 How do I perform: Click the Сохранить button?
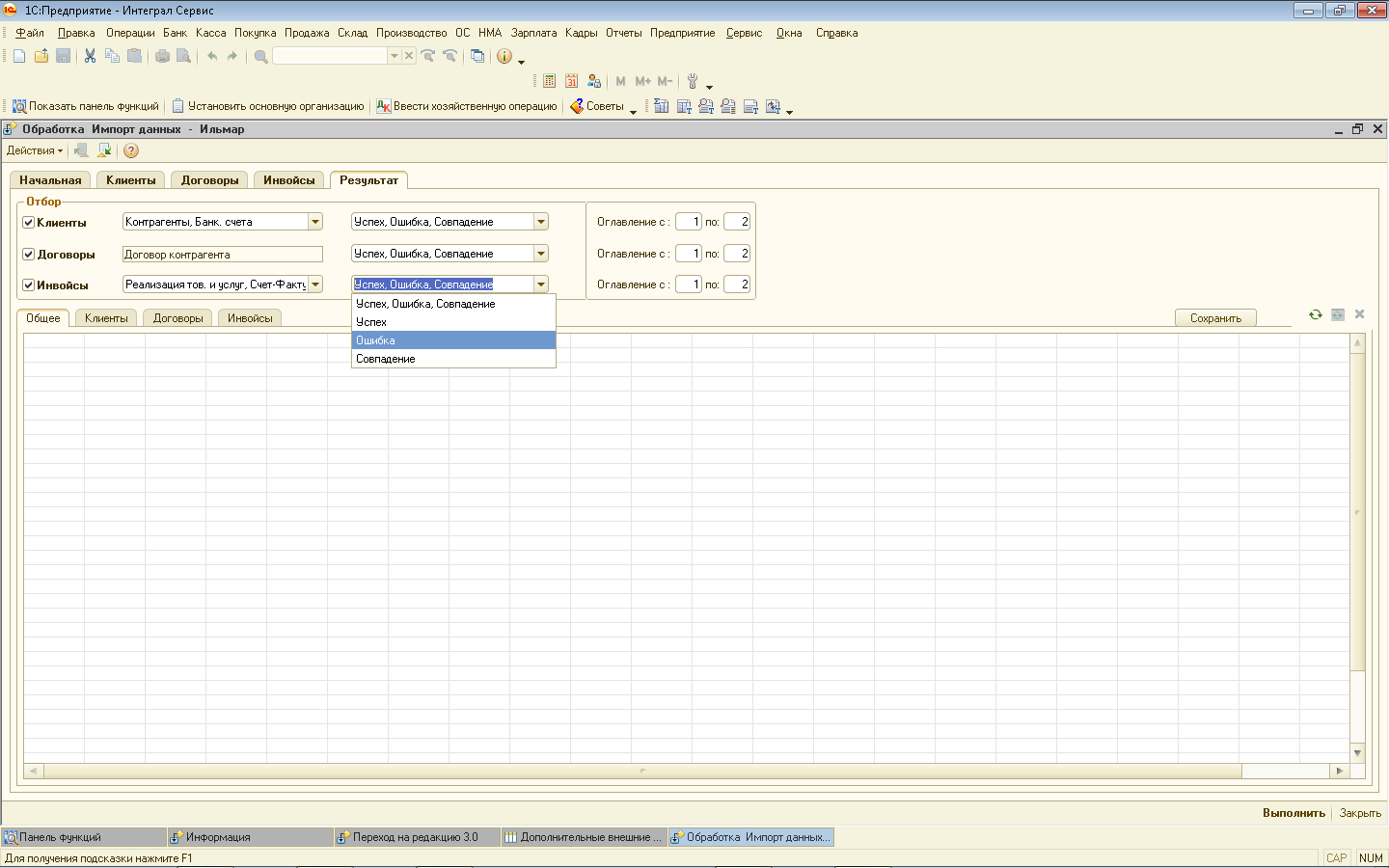click(1215, 318)
